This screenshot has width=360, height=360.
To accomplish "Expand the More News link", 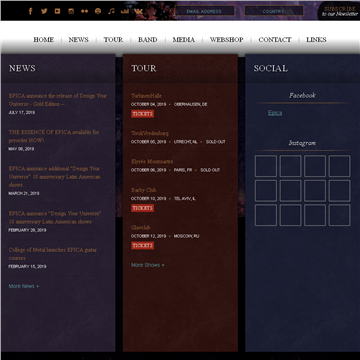I will click(x=24, y=286).
